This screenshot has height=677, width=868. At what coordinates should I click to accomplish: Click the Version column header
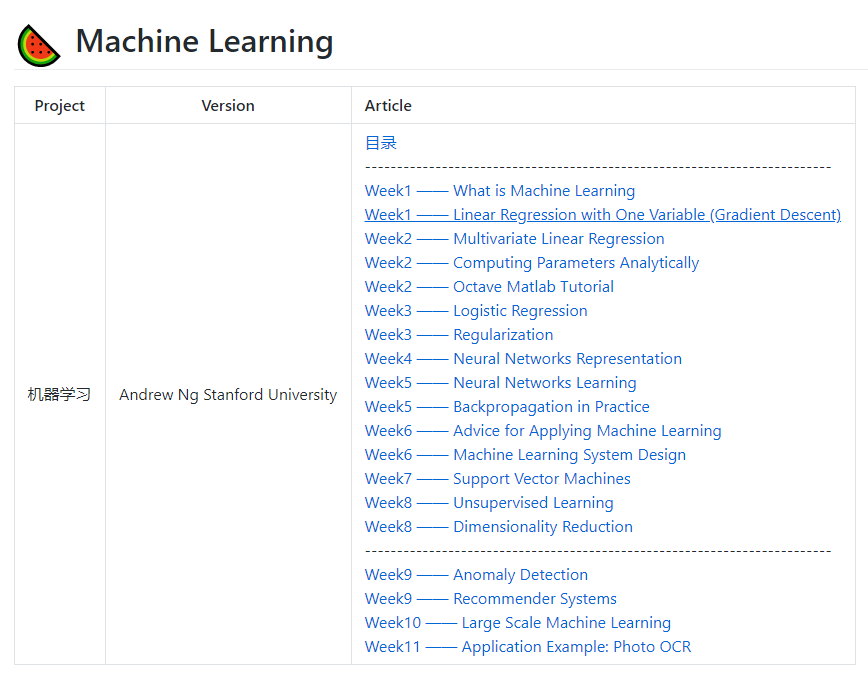click(x=228, y=106)
